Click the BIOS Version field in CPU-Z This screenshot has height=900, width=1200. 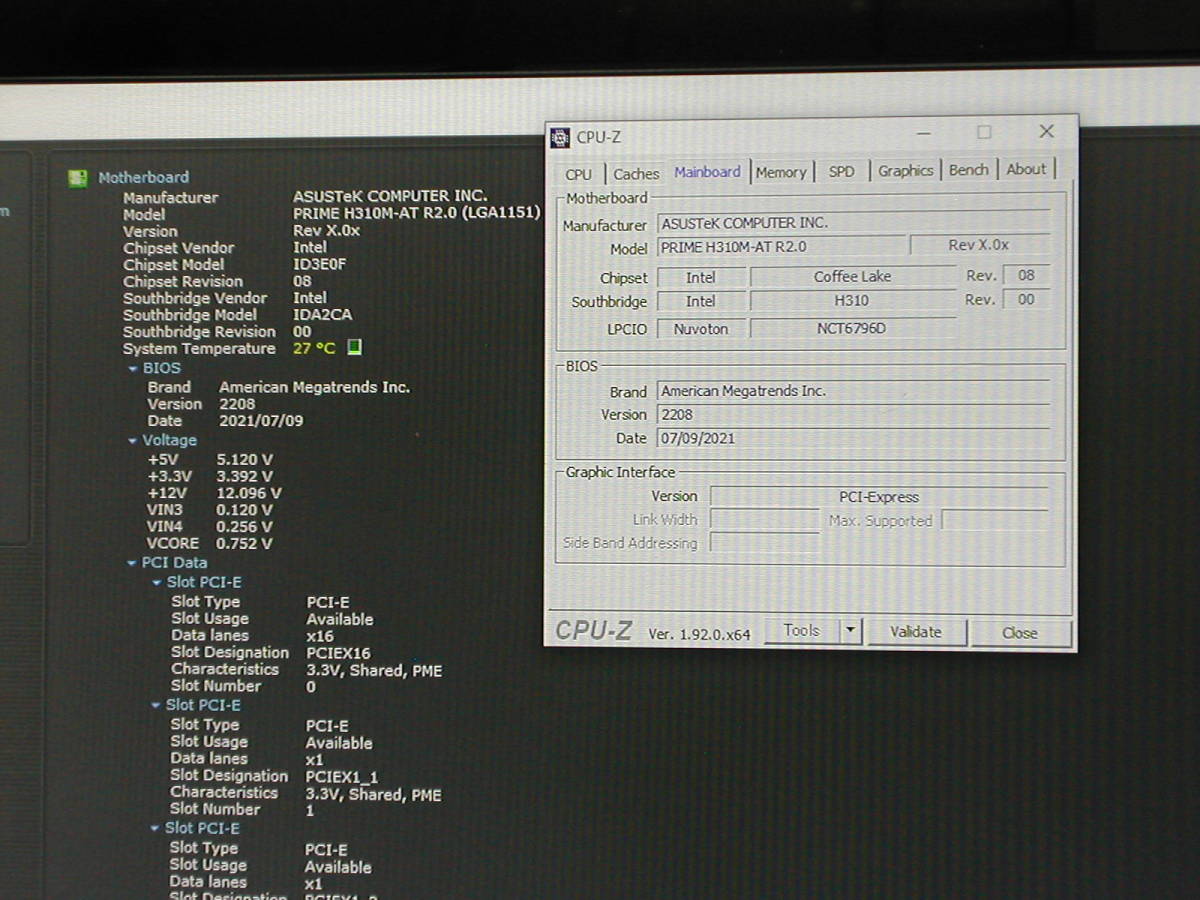coord(854,415)
